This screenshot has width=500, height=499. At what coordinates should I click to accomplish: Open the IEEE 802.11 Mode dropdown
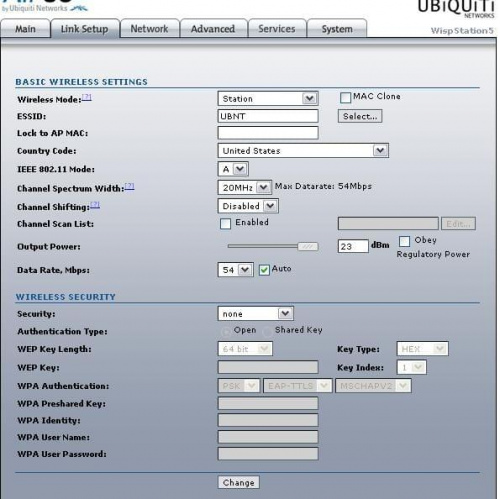pyautogui.click(x=233, y=169)
